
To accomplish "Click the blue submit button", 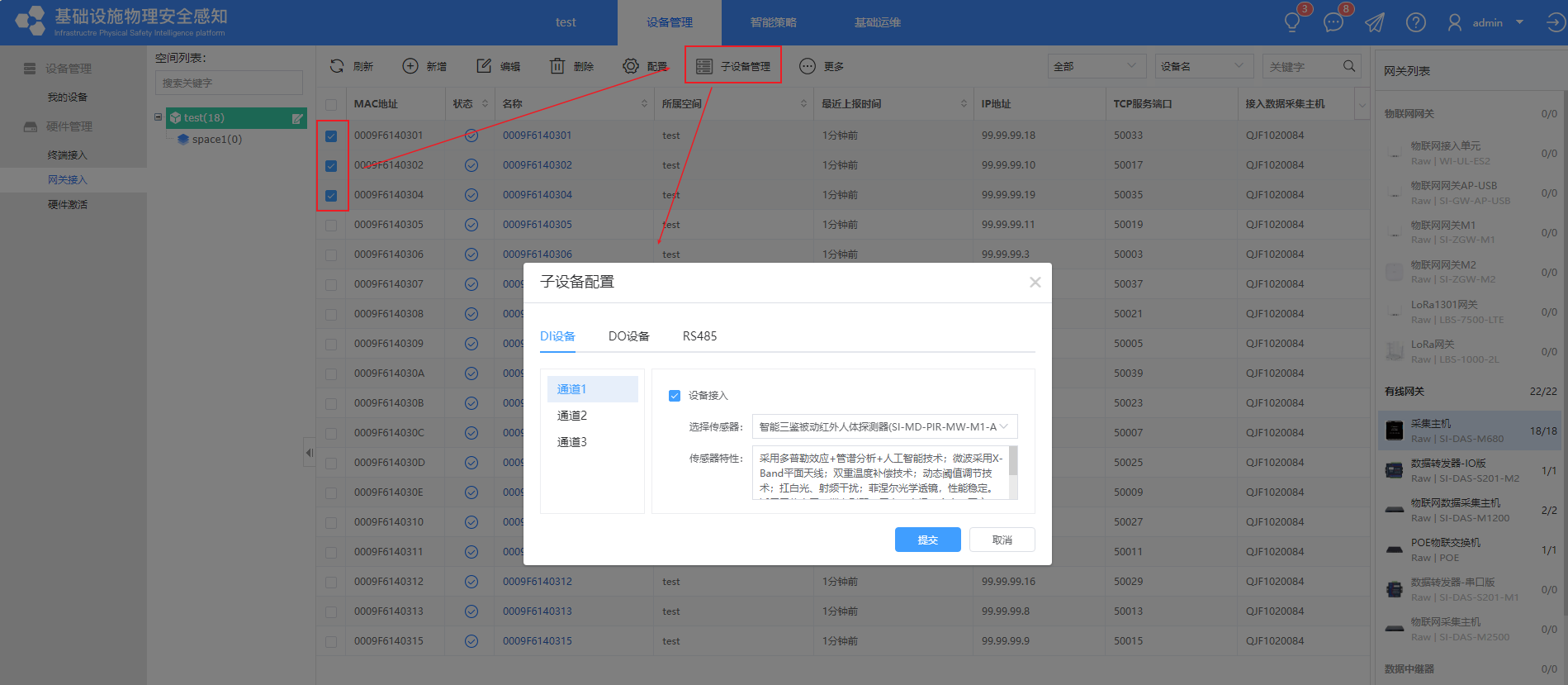I will coord(927,540).
